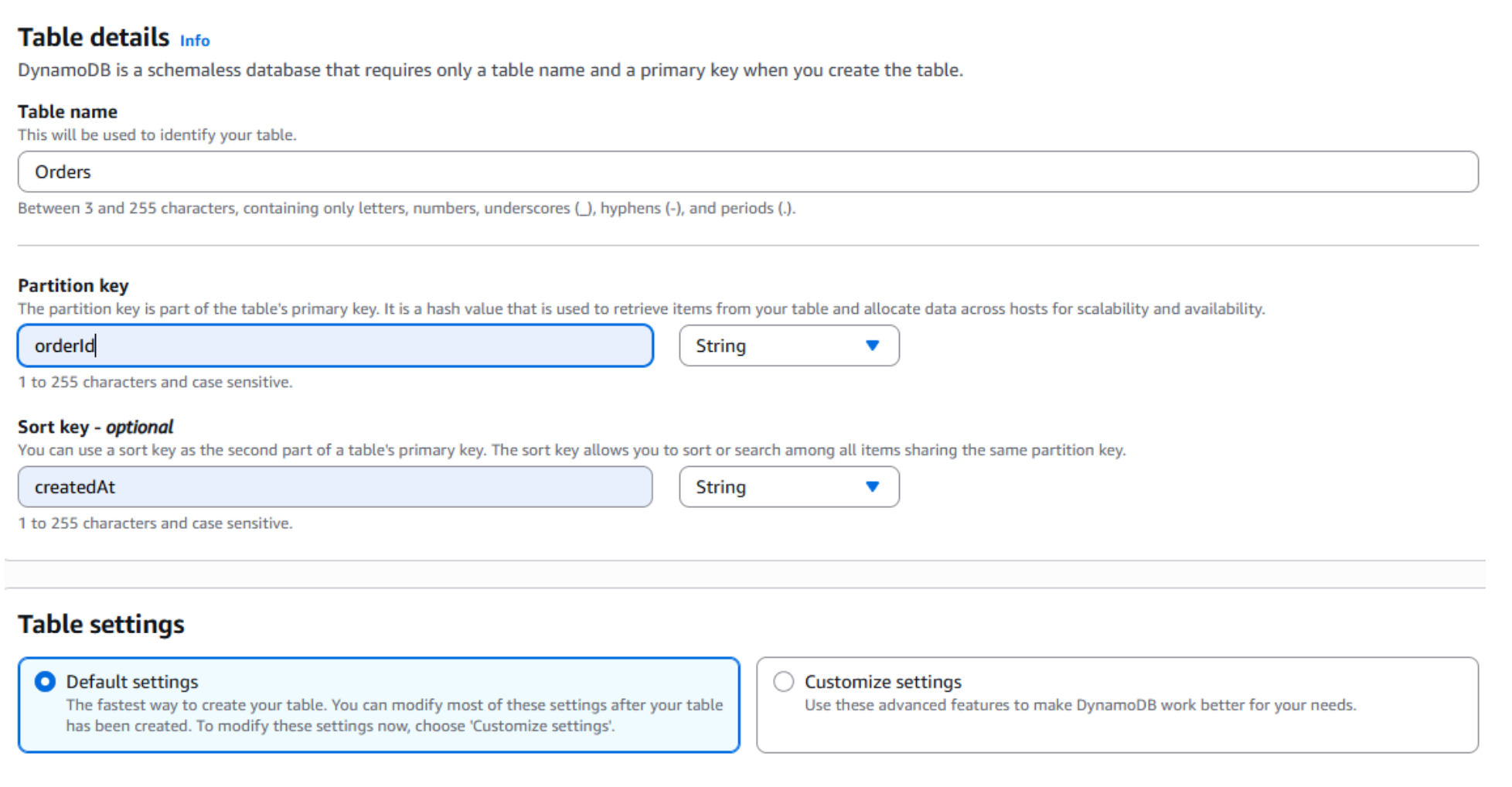Screen dimensions: 1512x787
Task: Expand the sort key String type dropdown
Action: click(x=788, y=487)
